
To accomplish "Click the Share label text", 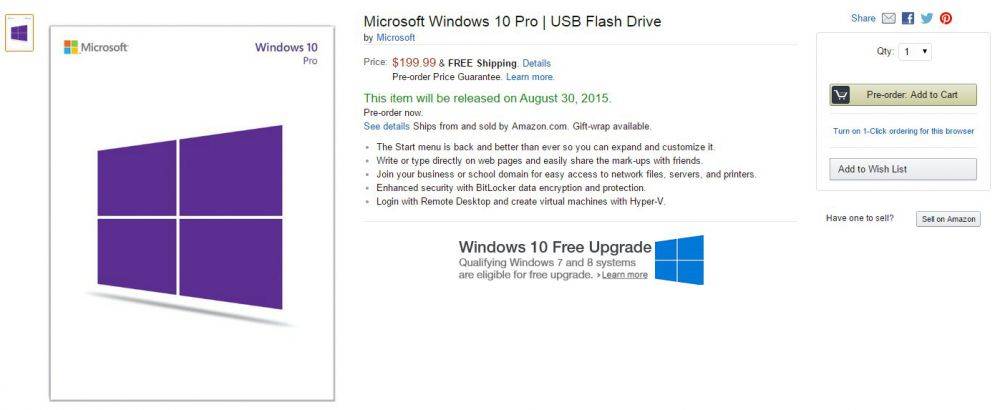I will pyautogui.click(x=862, y=18).
